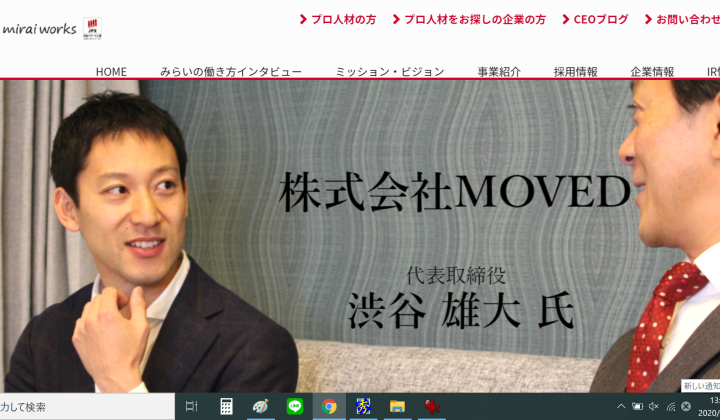The width and height of the screenshot is (720, 420).
Task: Open the お問い合わせ link
Action: tap(682, 19)
